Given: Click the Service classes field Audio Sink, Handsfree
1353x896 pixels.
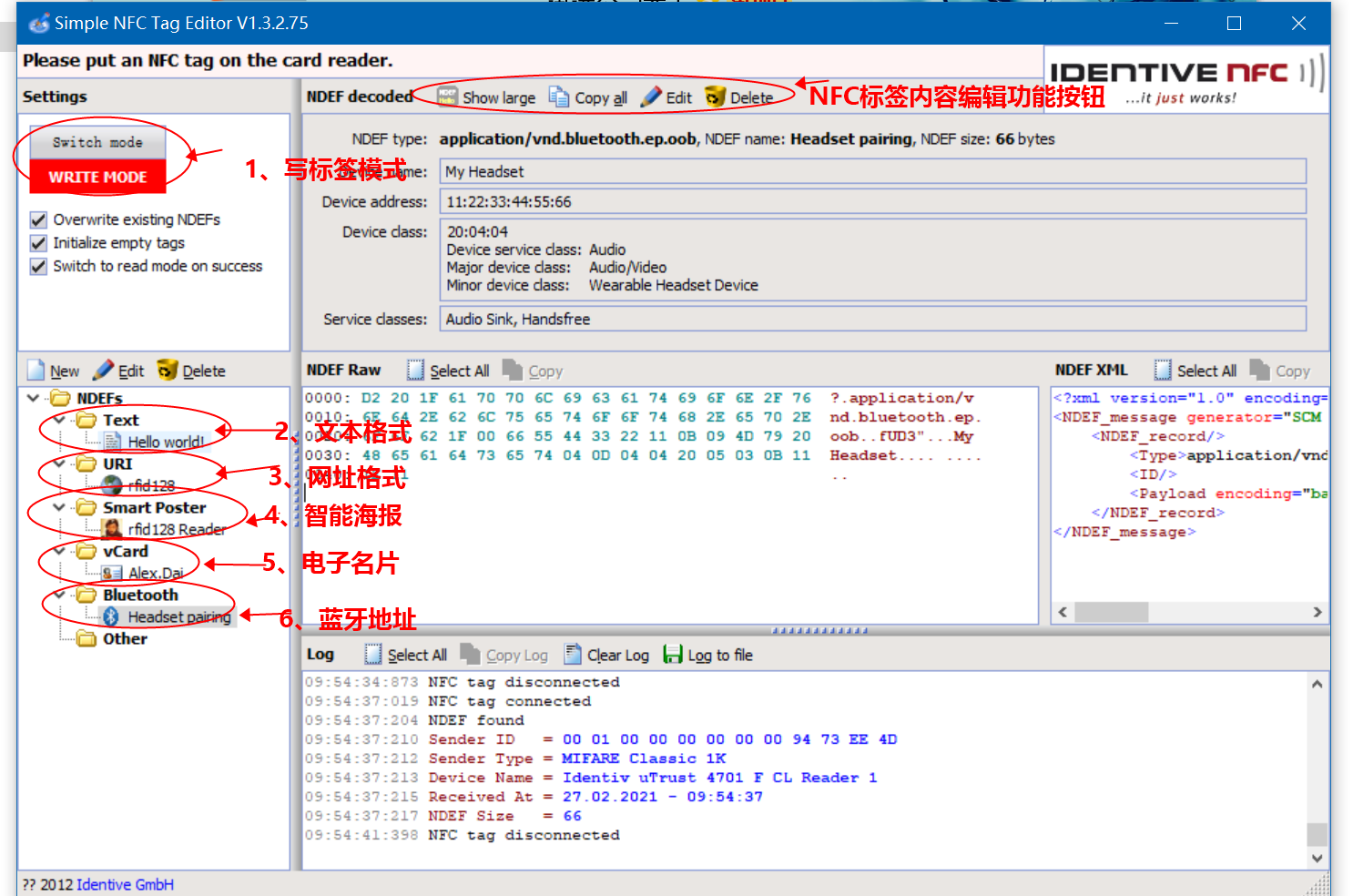Looking at the screenshot, I should coord(873,319).
